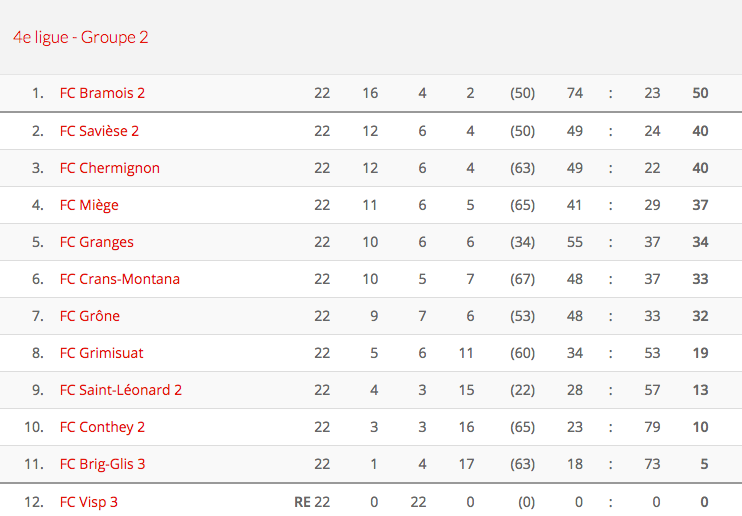The height and width of the screenshot is (516, 742).
Task: Go to FC Granges team page
Action: click(x=96, y=242)
